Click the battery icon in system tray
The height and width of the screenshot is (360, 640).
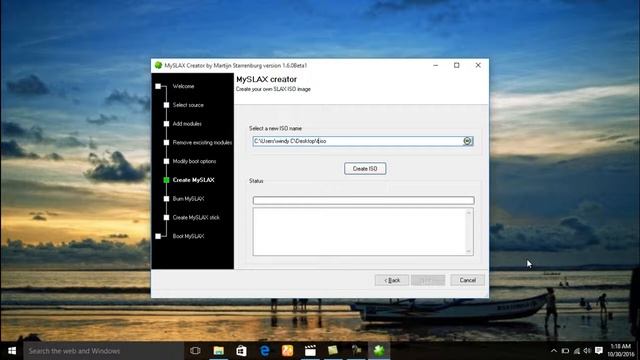pos(565,351)
